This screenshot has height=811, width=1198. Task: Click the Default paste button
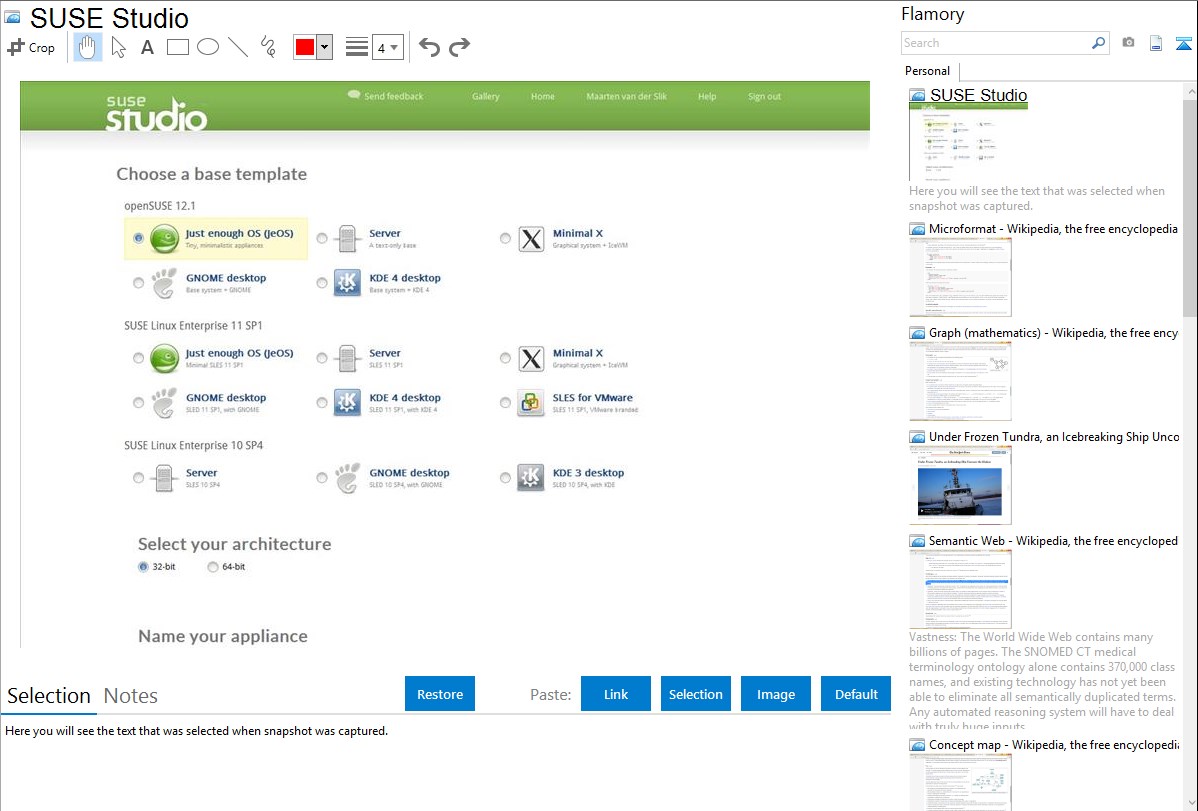(856, 694)
